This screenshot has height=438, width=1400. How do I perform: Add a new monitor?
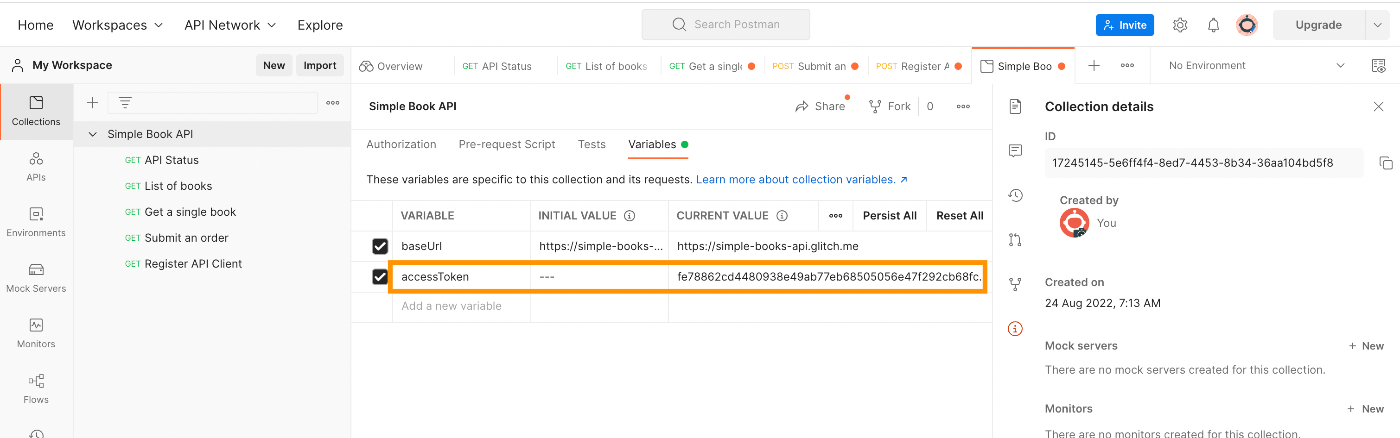(1366, 409)
